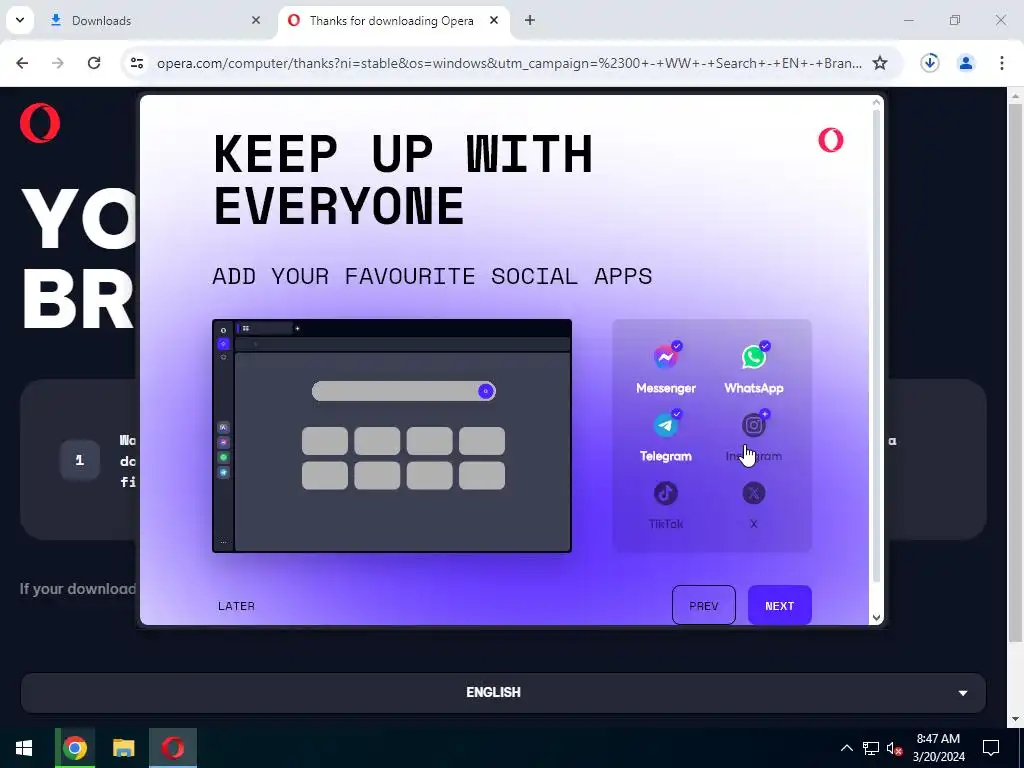The width and height of the screenshot is (1024, 768).
Task: Open the Chrome profile icon
Action: (965, 63)
